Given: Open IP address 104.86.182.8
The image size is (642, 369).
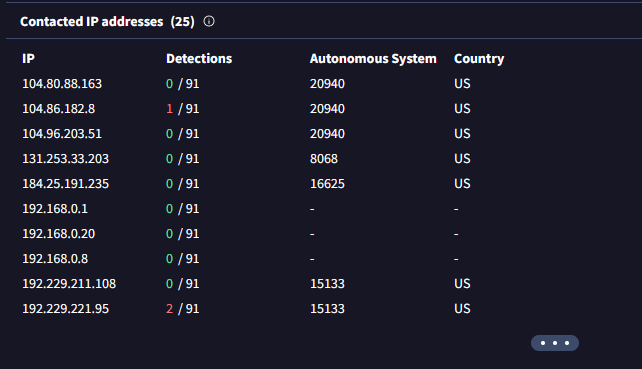Looking at the screenshot, I should point(59,109).
